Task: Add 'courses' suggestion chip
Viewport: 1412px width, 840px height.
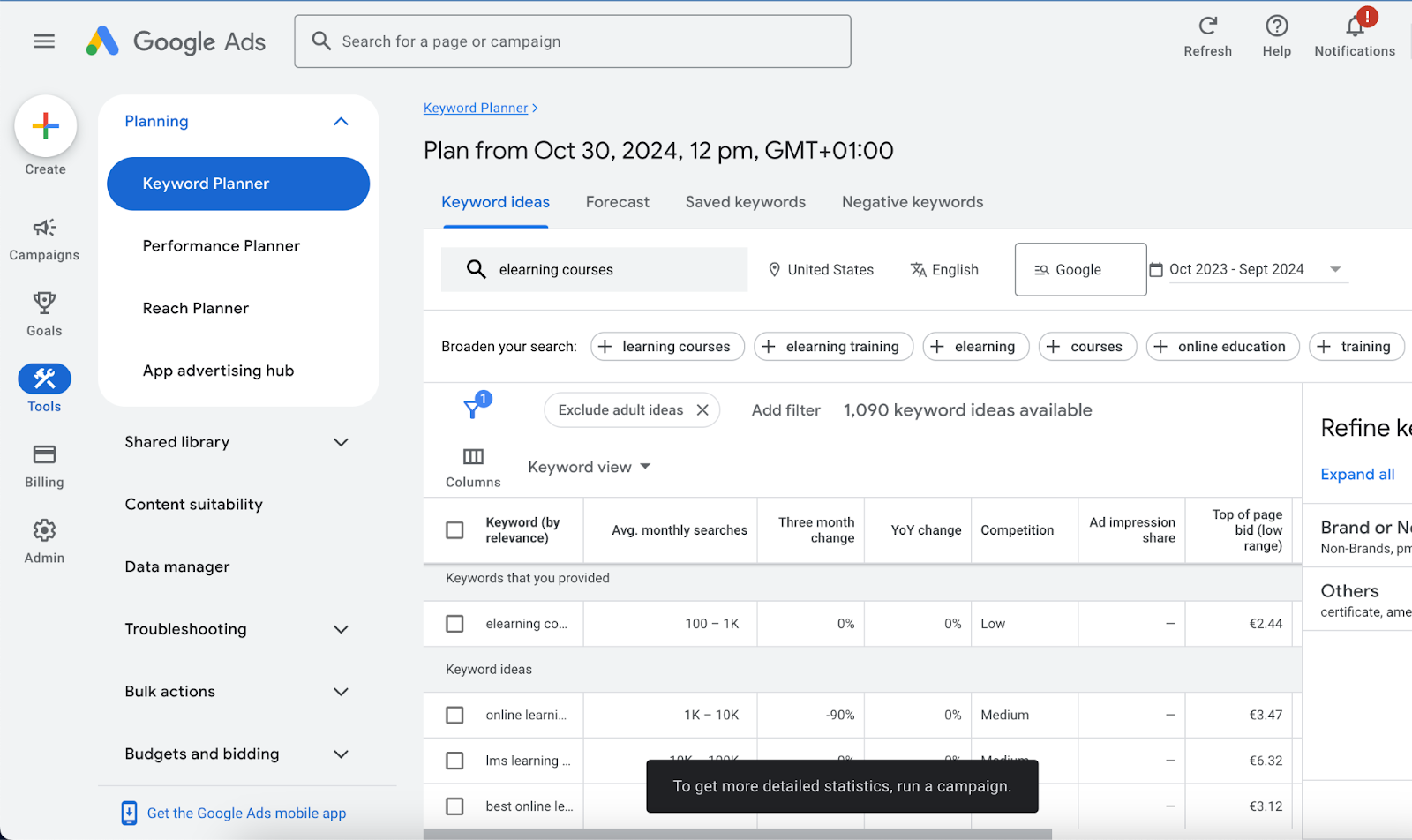Action: [x=1087, y=347]
